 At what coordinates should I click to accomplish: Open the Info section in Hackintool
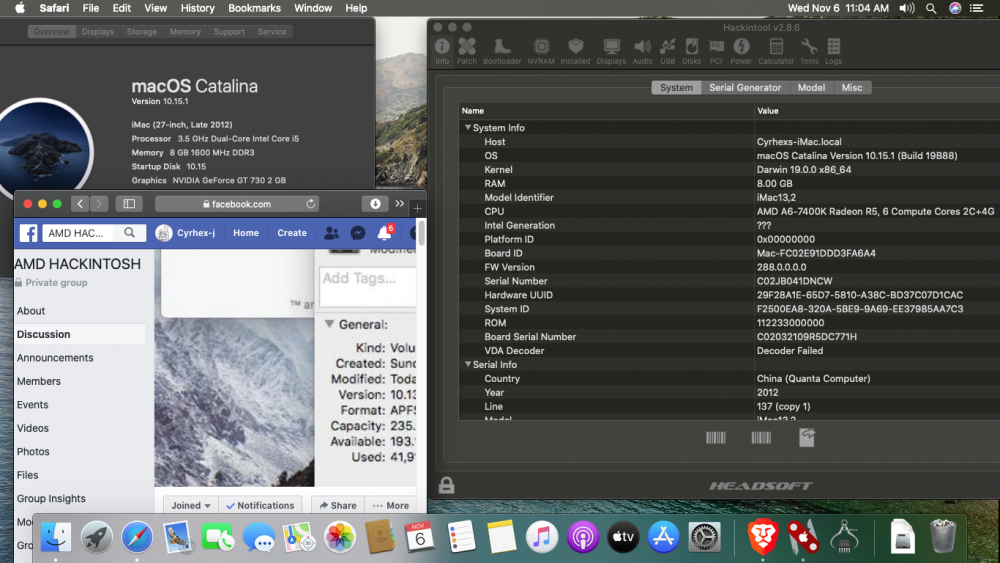point(442,51)
